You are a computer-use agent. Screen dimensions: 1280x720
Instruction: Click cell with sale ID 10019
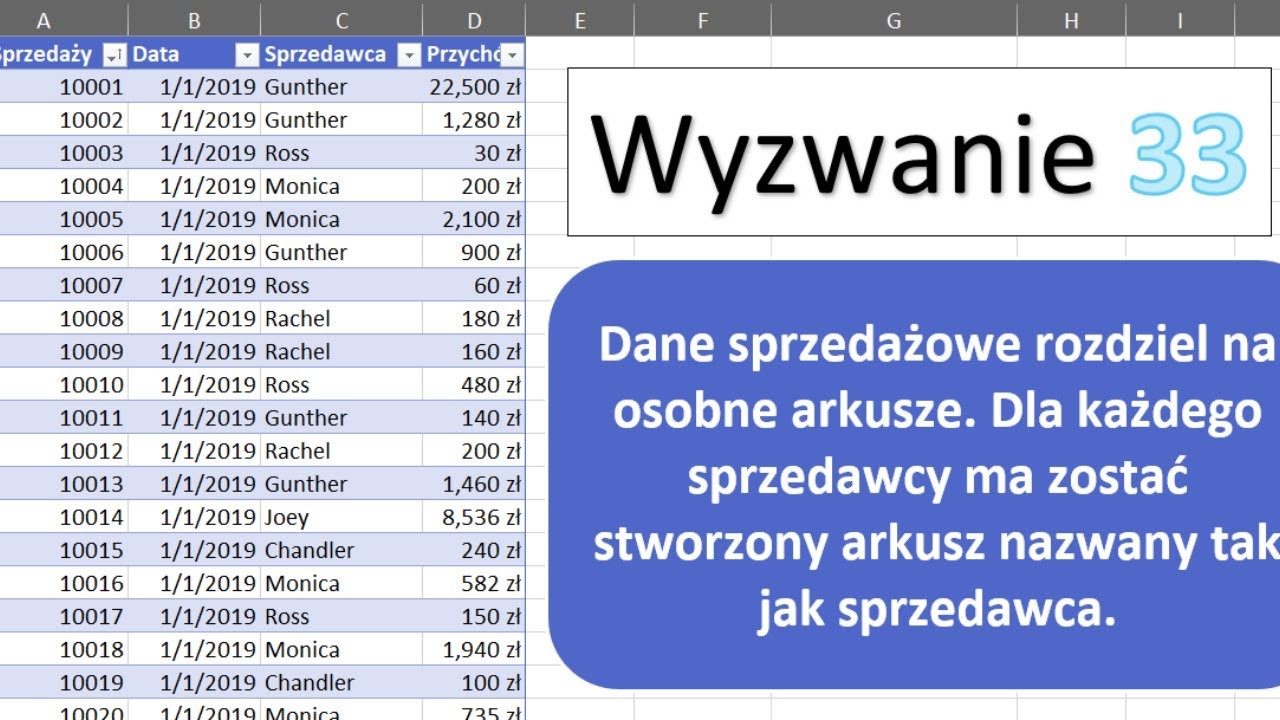64,682
